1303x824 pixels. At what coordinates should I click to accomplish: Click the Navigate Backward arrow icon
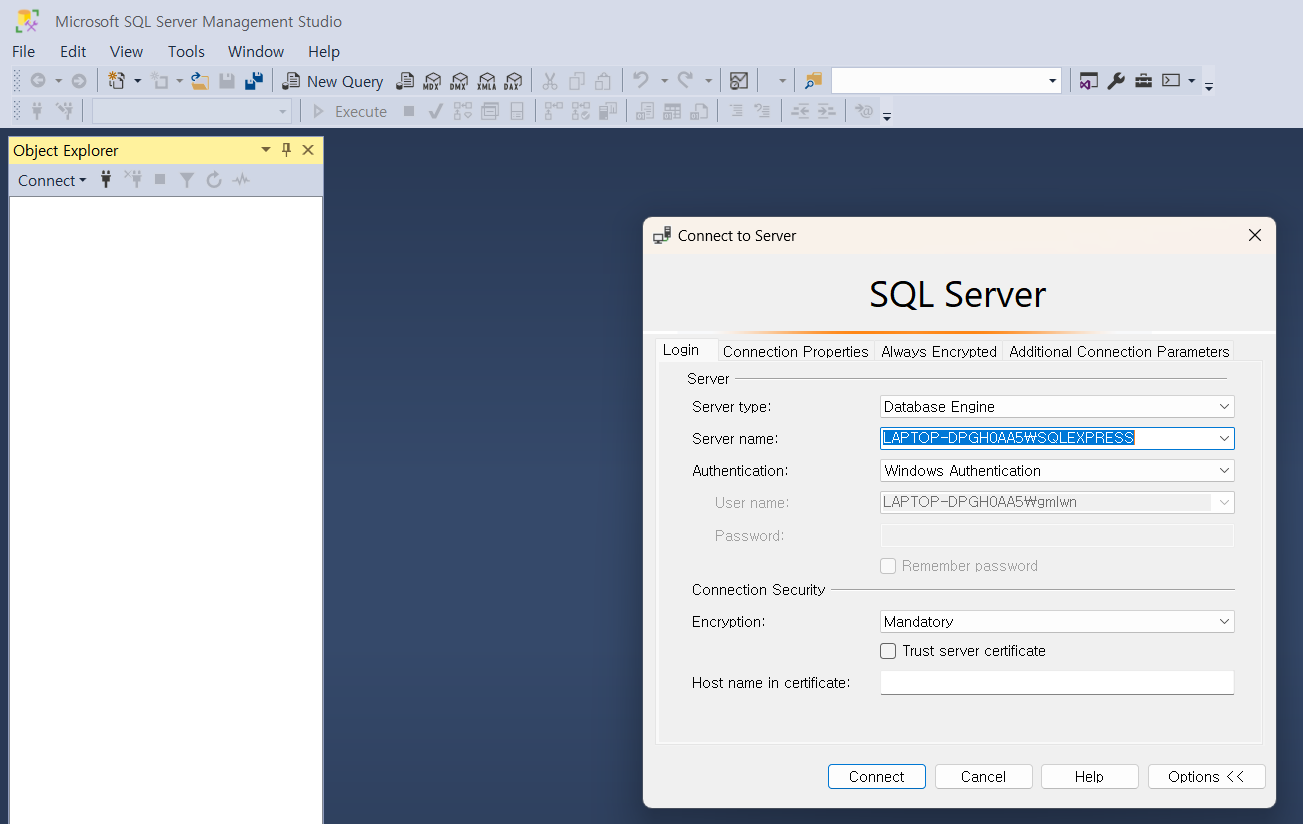pos(38,81)
